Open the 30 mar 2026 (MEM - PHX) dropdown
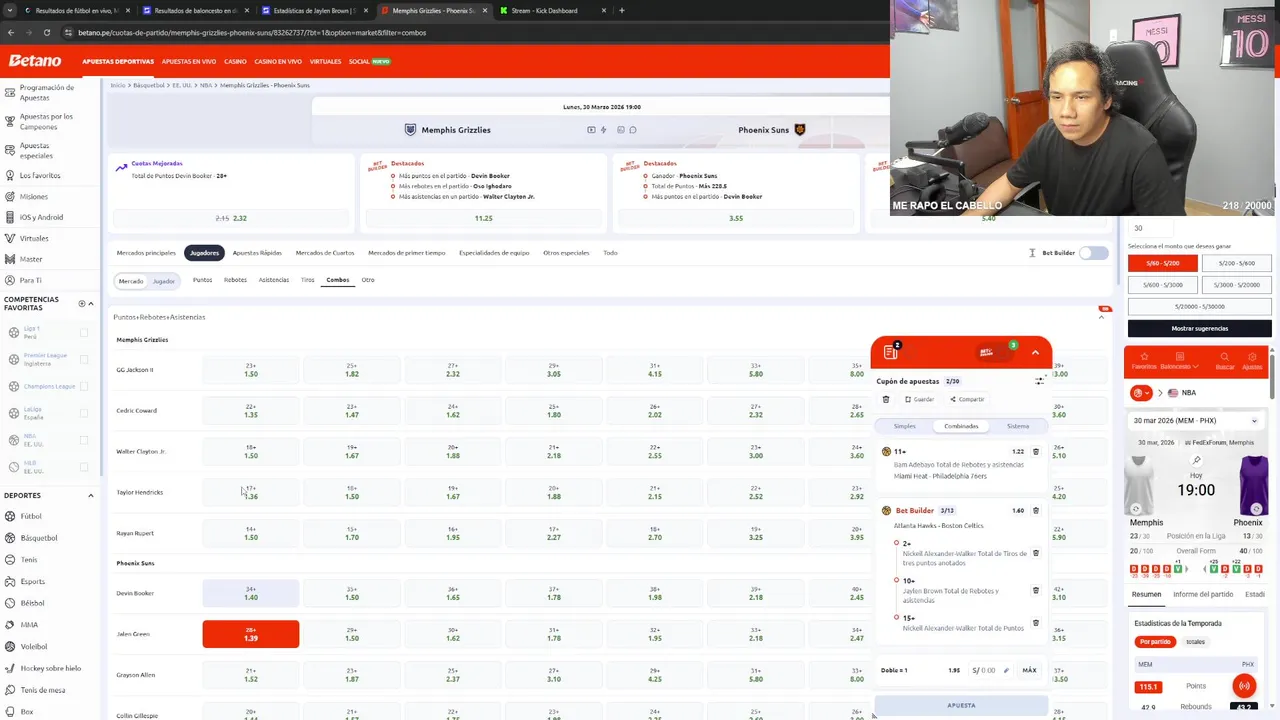Screen dimensions: 1280x720 pyautogui.click(x=1197, y=421)
